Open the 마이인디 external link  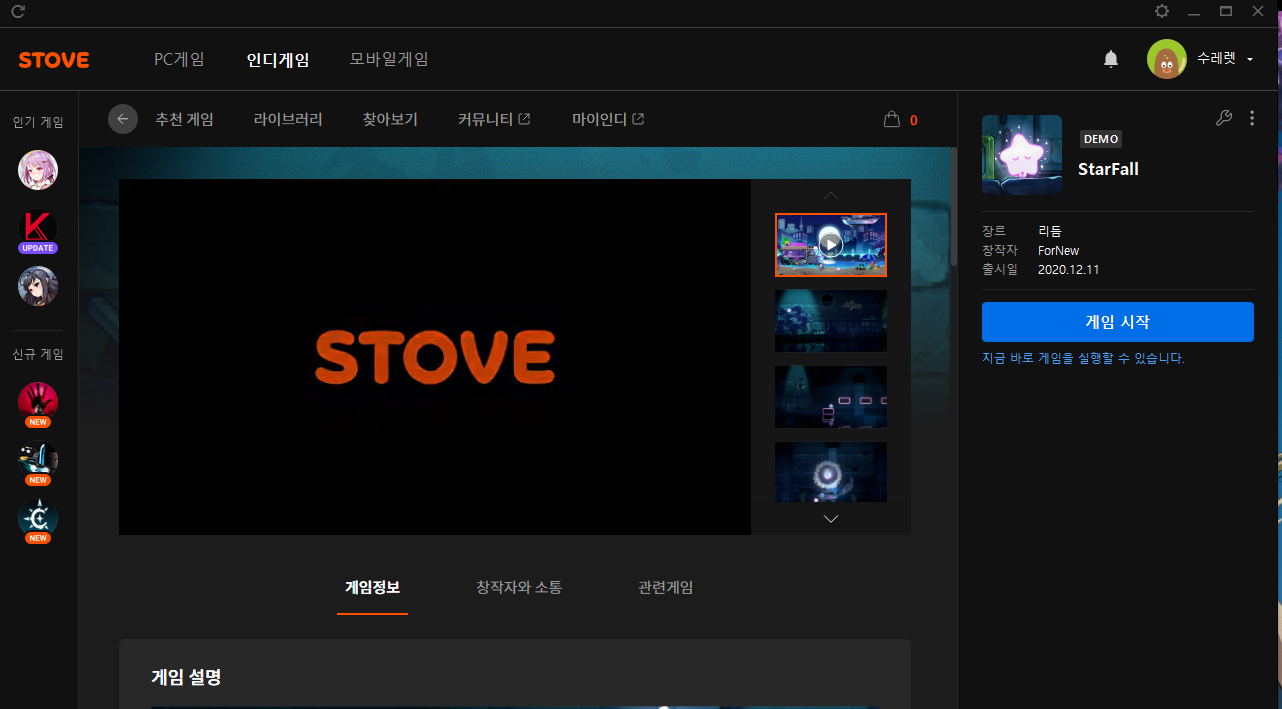(608, 119)
